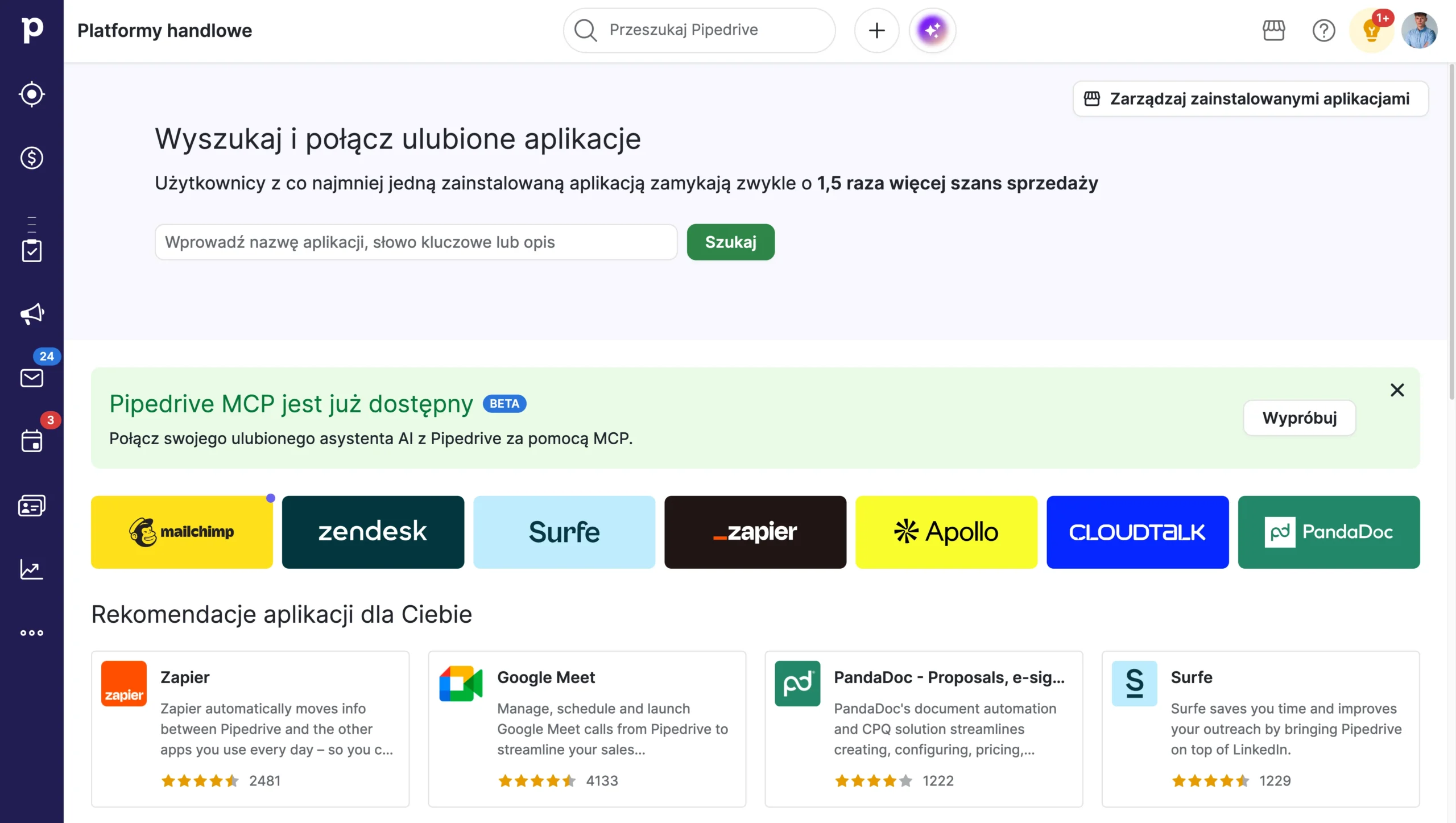Open the Deals dollar icon in the sidebar
The width and height of the screenshot is (1456, 823).
[x=32, y=158]
